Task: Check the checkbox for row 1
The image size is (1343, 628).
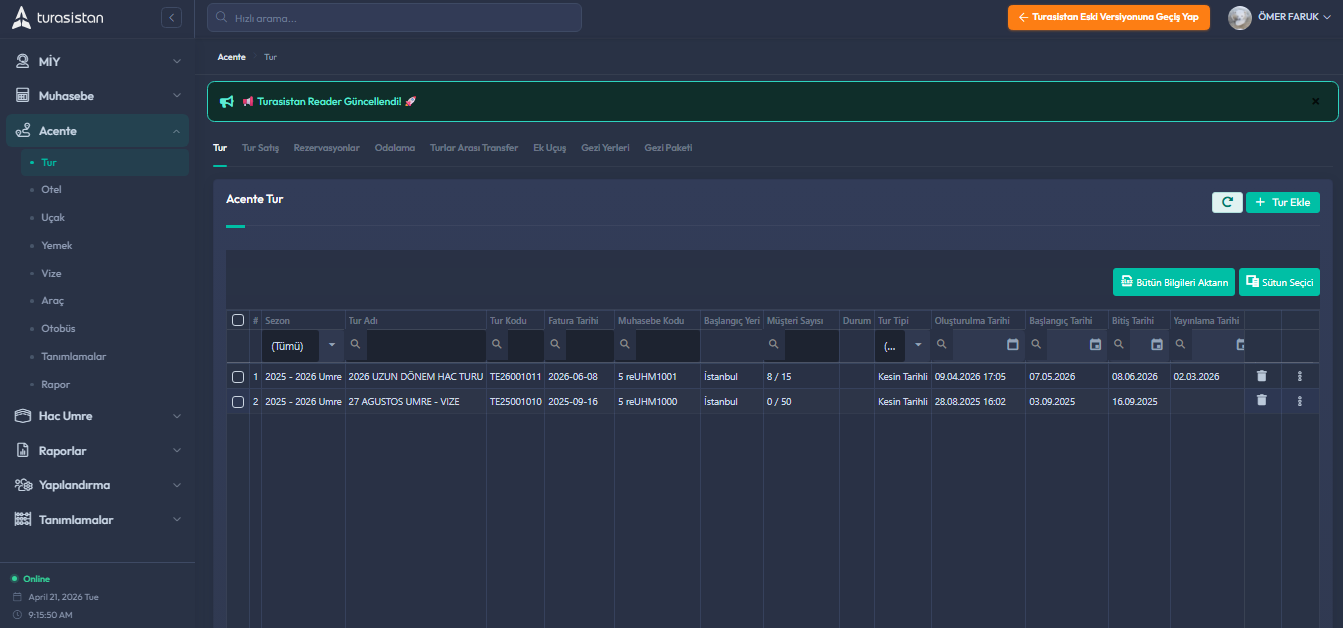Action: click(238, 377)
